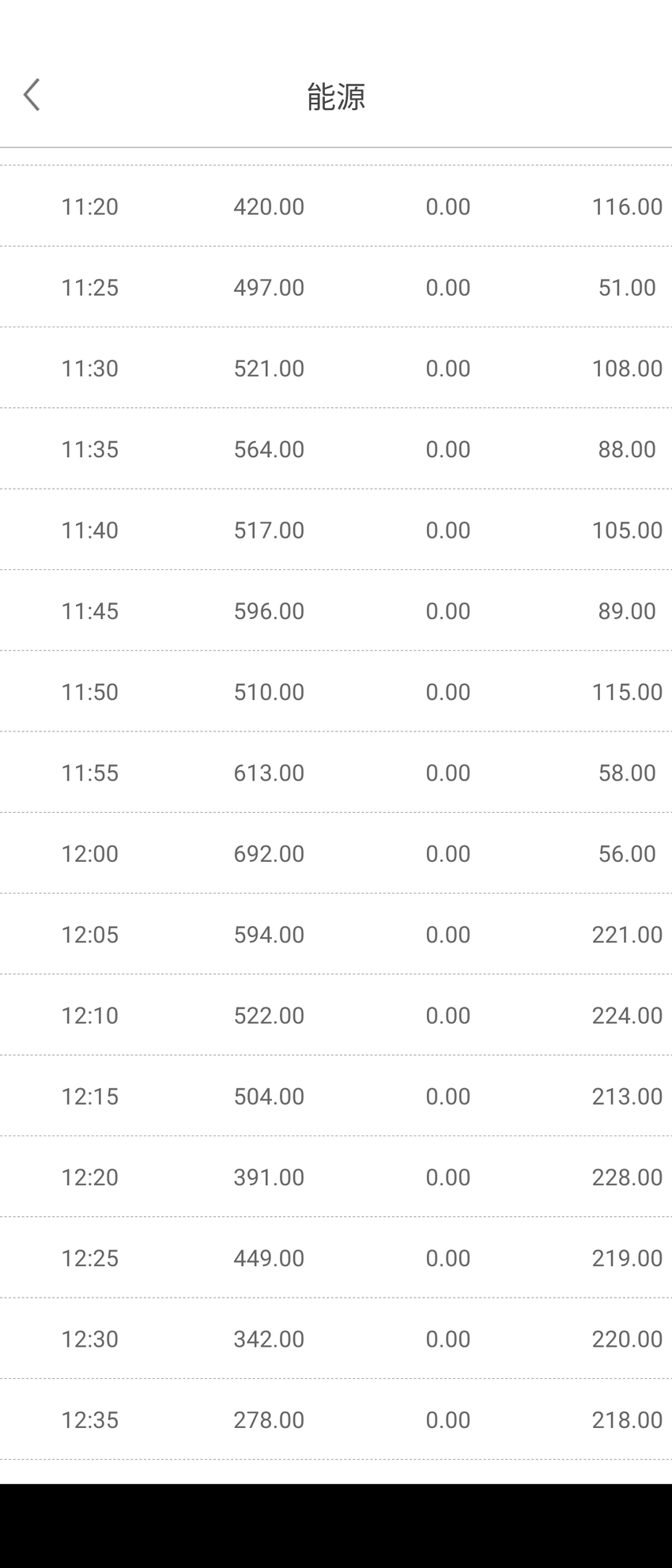This screenshot has height=1568, width=672.
Task: Select the 692.00 peak value
Action: [x=269, y=854]
